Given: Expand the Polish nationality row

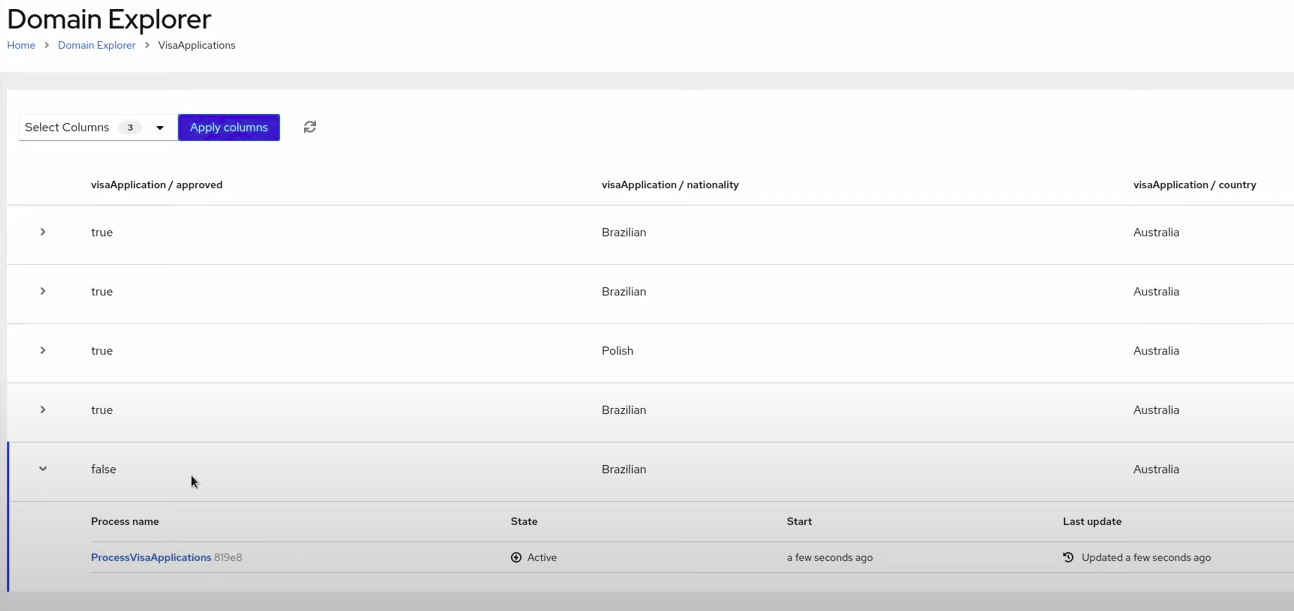Looking at the screenshot, I should coord(42,351).
